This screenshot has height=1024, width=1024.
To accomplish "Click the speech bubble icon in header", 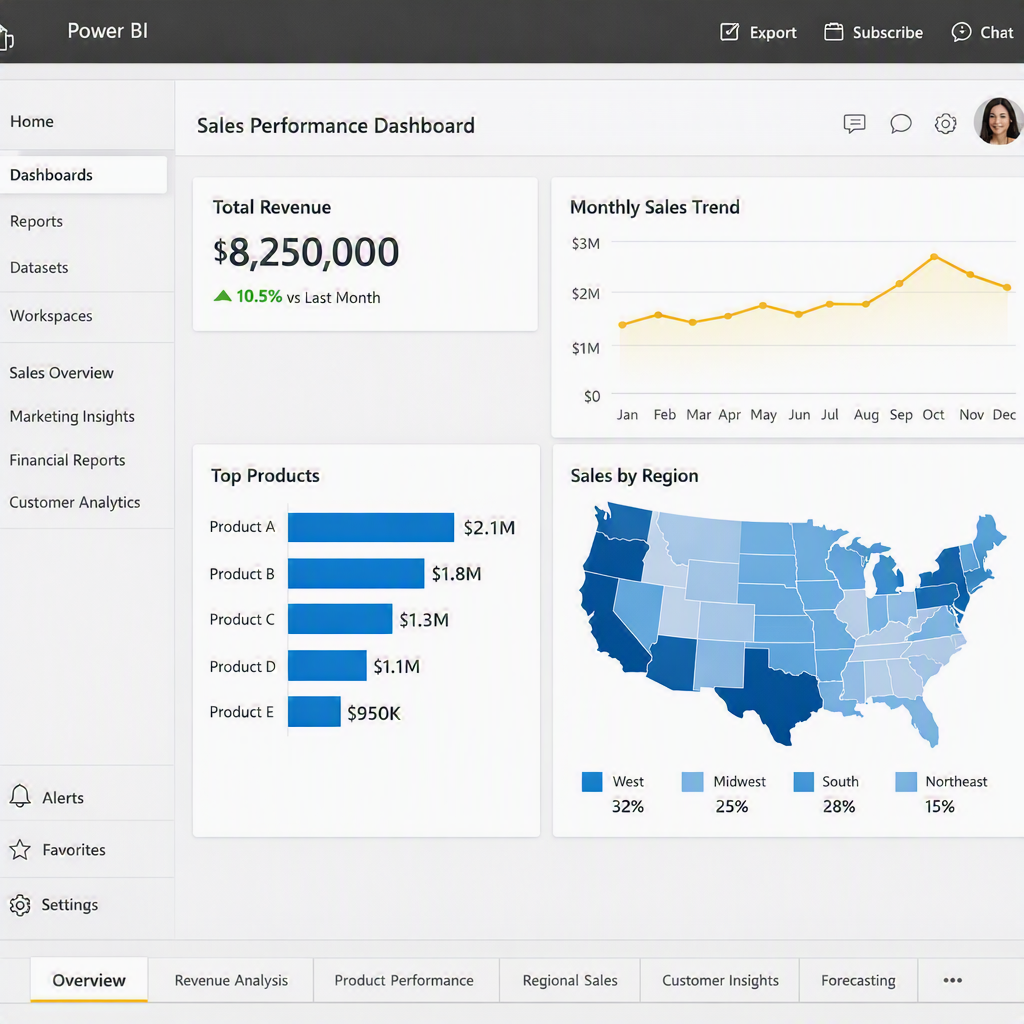I will [901, 123].
